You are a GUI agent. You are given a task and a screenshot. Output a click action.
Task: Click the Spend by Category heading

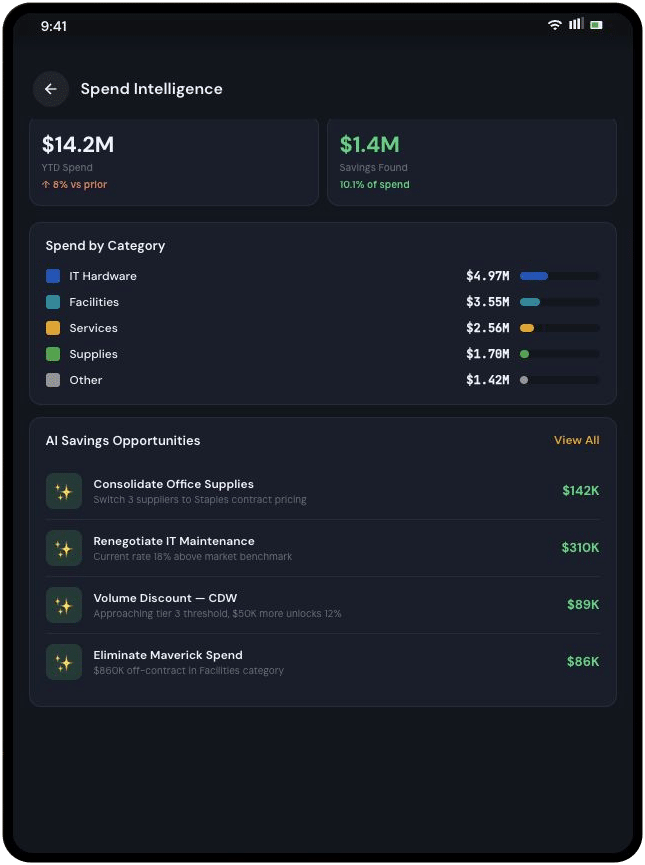click(x=105, y=245)
